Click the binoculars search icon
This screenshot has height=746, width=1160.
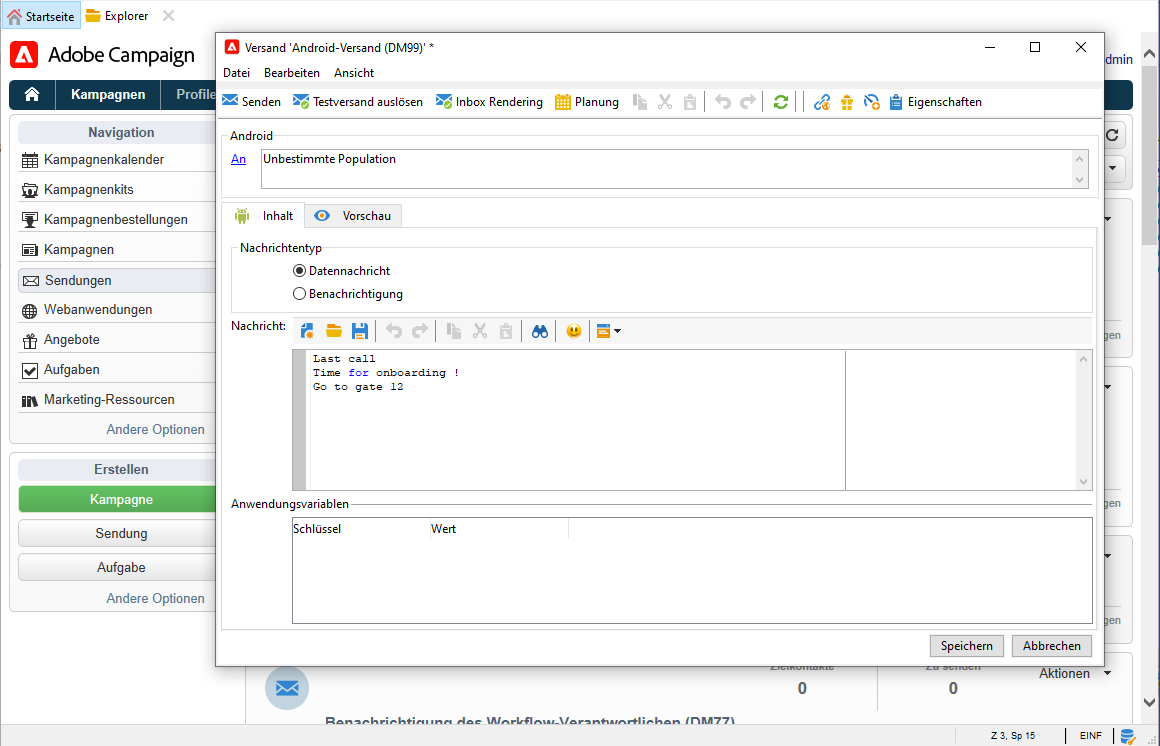(x=539, y=331)
